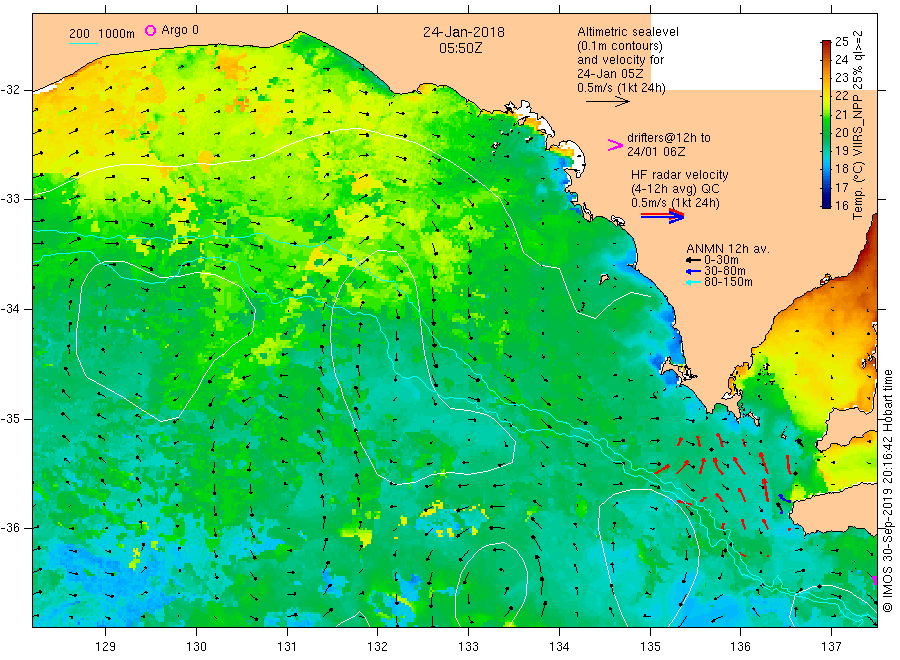Click the '0-30m' depth label

(x=721, y=260)
